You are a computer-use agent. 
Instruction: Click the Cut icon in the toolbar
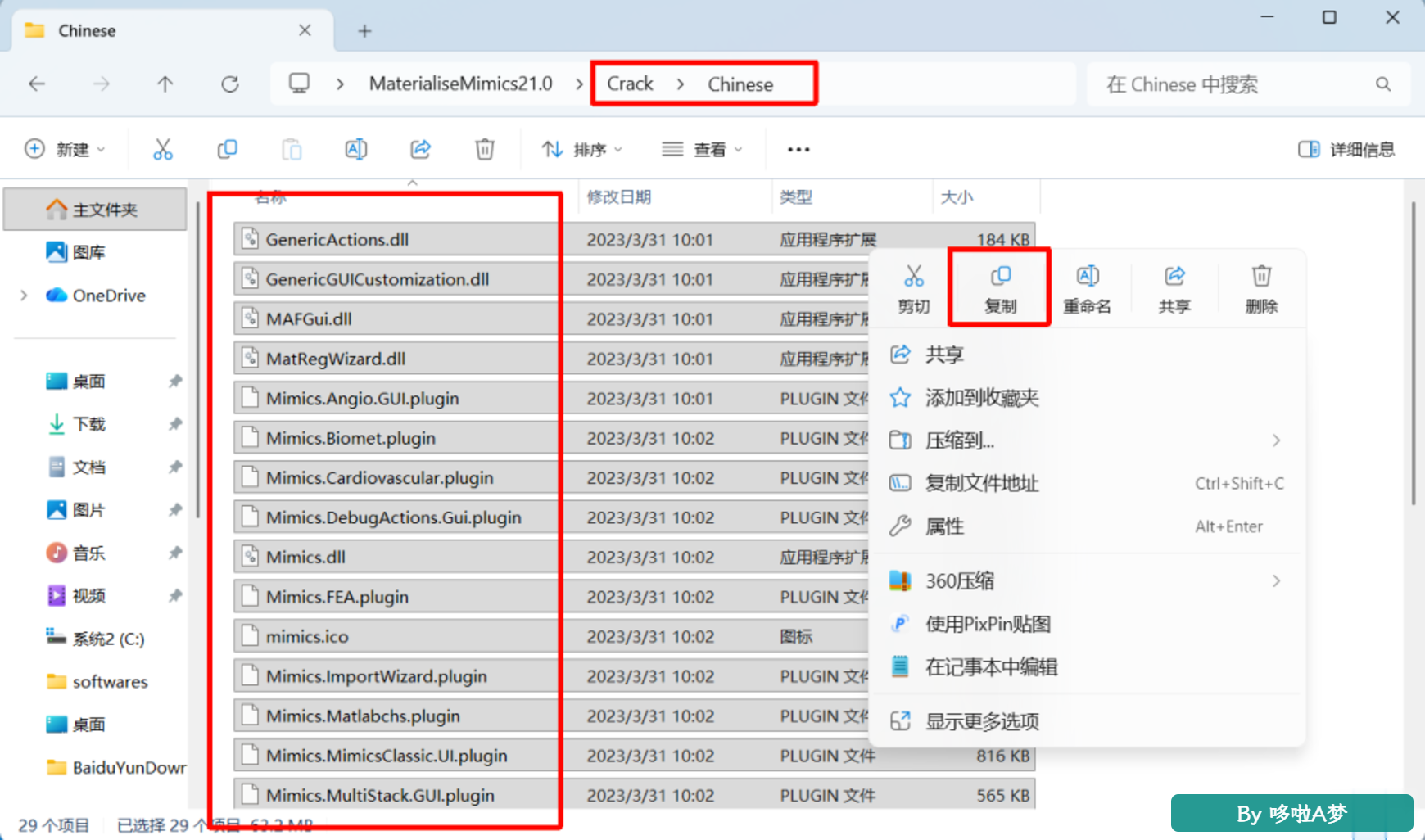click(163, 149)
